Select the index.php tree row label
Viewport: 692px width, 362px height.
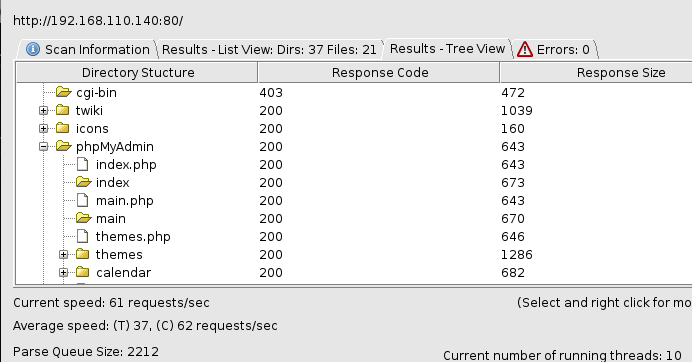point(126,165)
